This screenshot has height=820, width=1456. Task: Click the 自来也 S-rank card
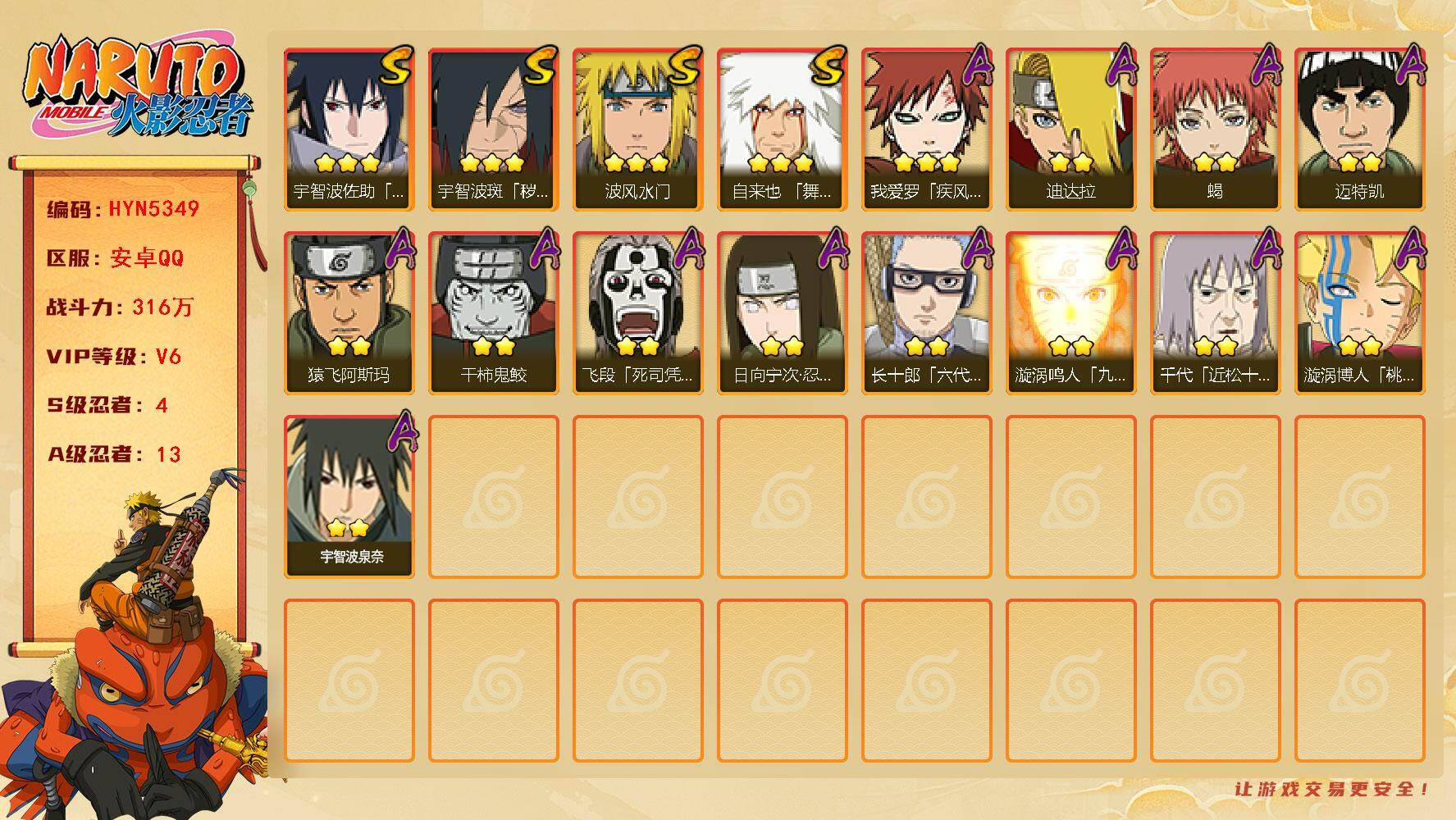(x=782, y=130)
